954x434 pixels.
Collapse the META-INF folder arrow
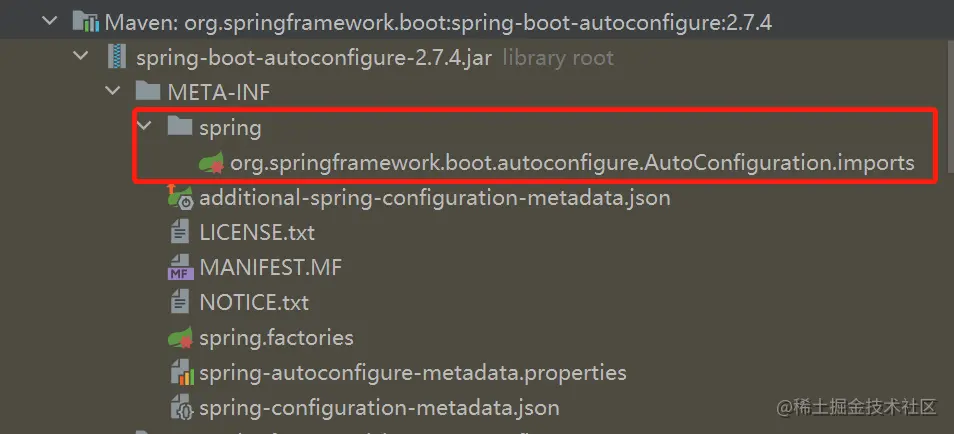(113, 92)
